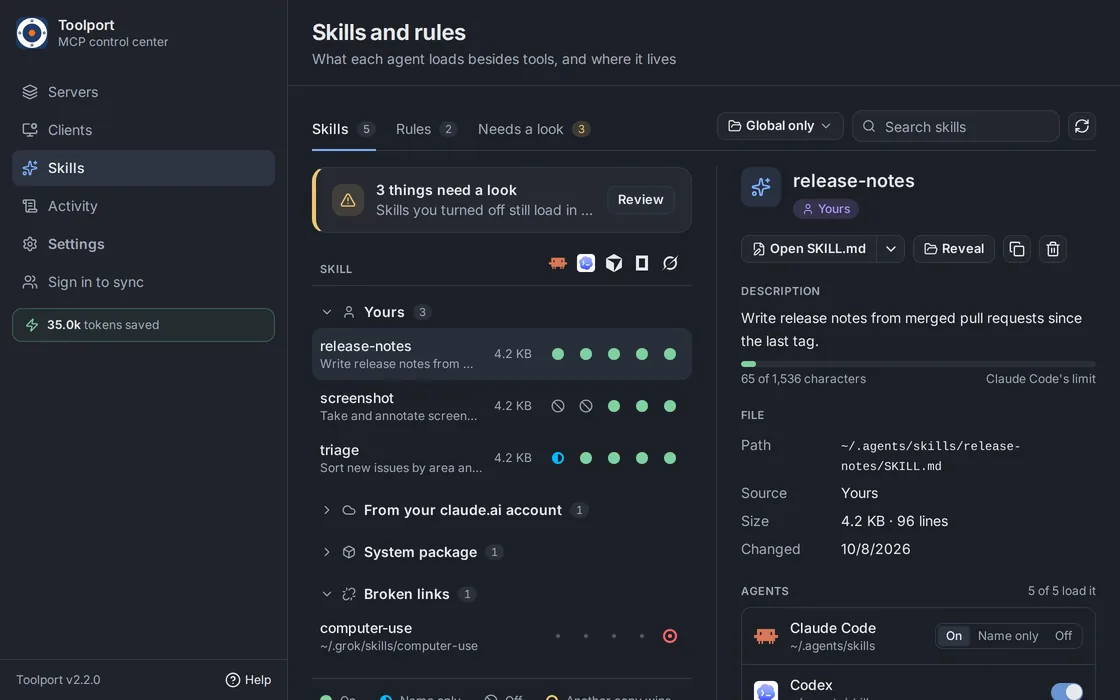
Task: Click the Grok slashed-circle column header icon
Action: click(x=670, y=264)
